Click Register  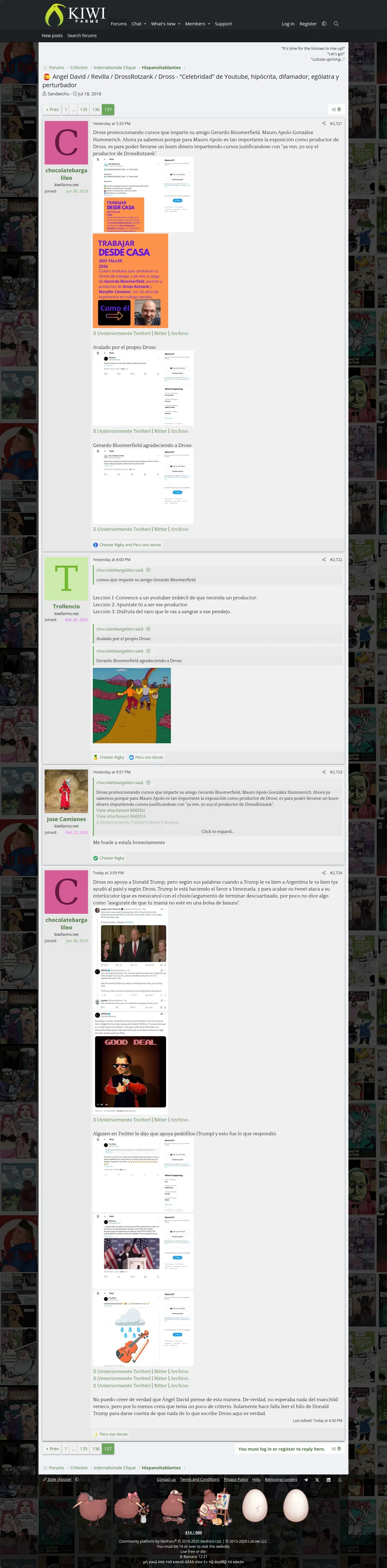pyautogui.click(x=308, y=24)
